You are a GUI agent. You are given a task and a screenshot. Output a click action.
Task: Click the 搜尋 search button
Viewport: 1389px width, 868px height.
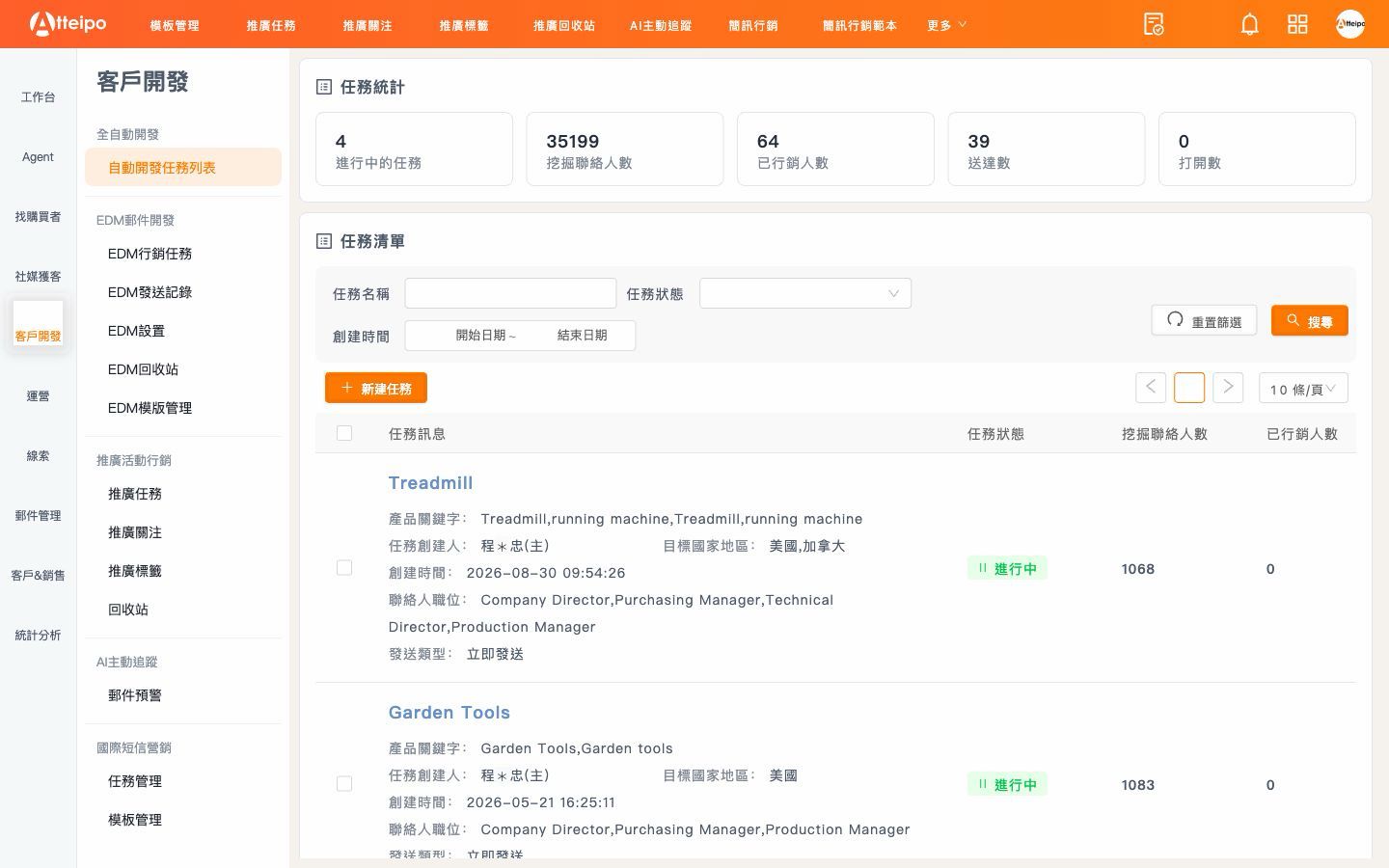1309,321
